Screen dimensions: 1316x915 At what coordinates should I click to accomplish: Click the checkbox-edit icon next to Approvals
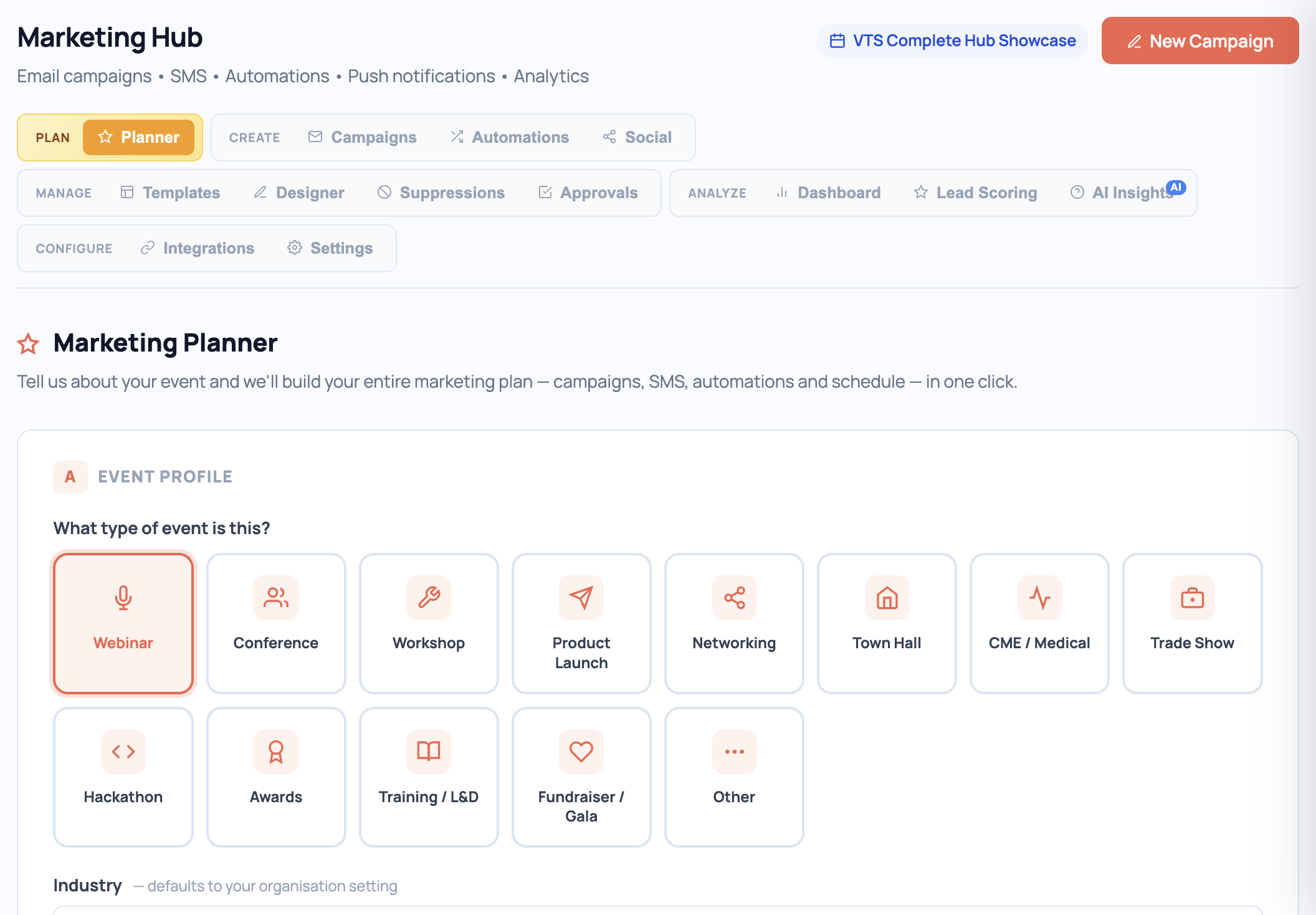coord(545,192)
